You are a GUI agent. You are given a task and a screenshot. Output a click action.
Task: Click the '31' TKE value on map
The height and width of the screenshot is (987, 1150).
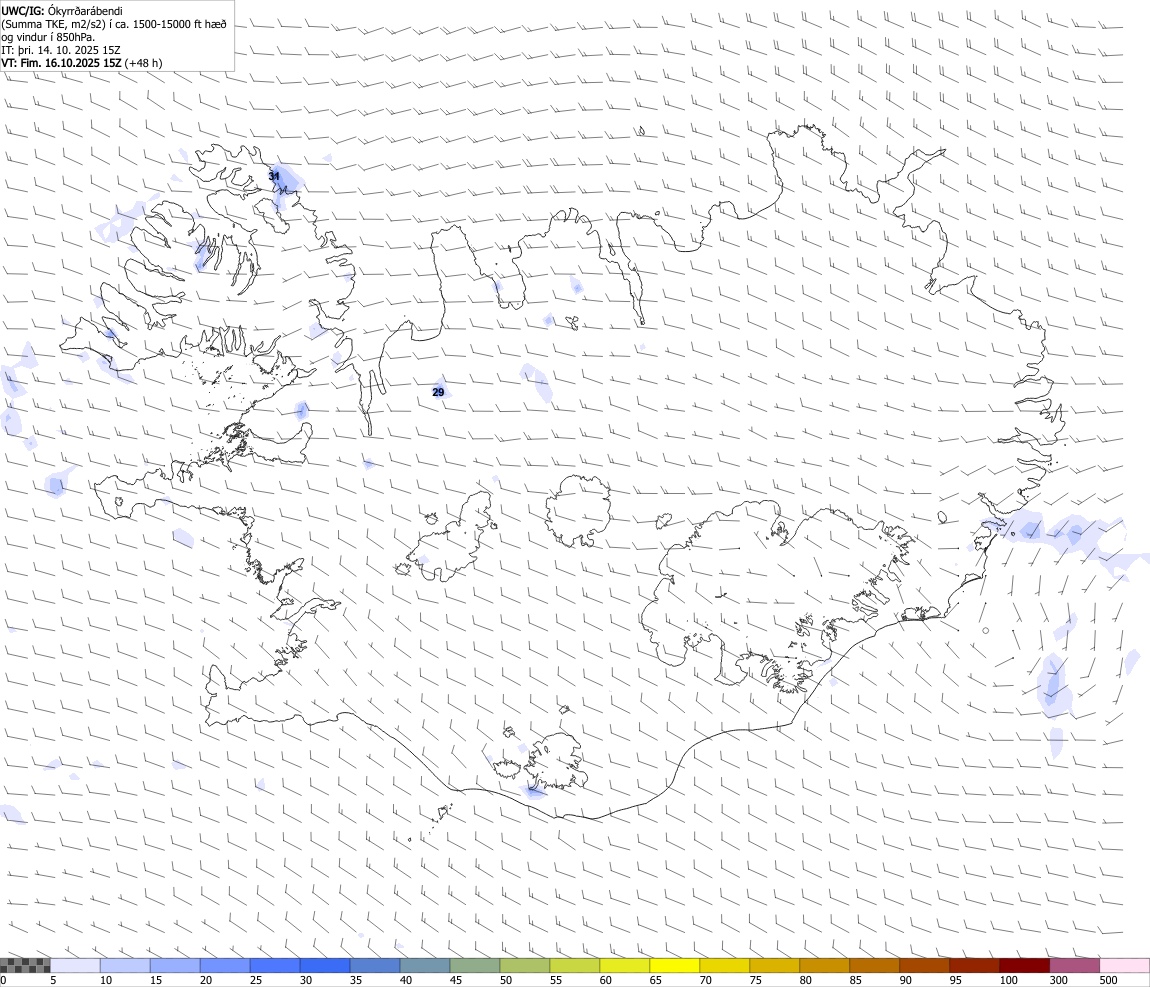point(274,176)
